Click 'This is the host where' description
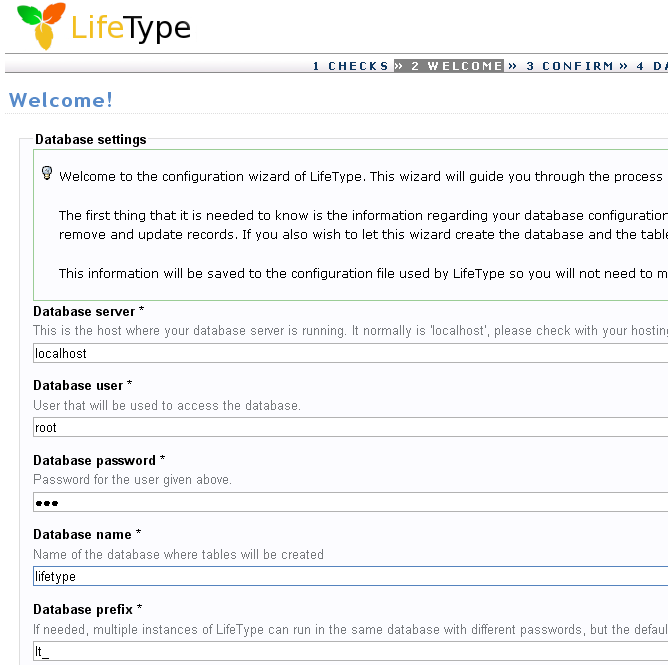This screenshot has width=668, height=665. tap(351, 331)
